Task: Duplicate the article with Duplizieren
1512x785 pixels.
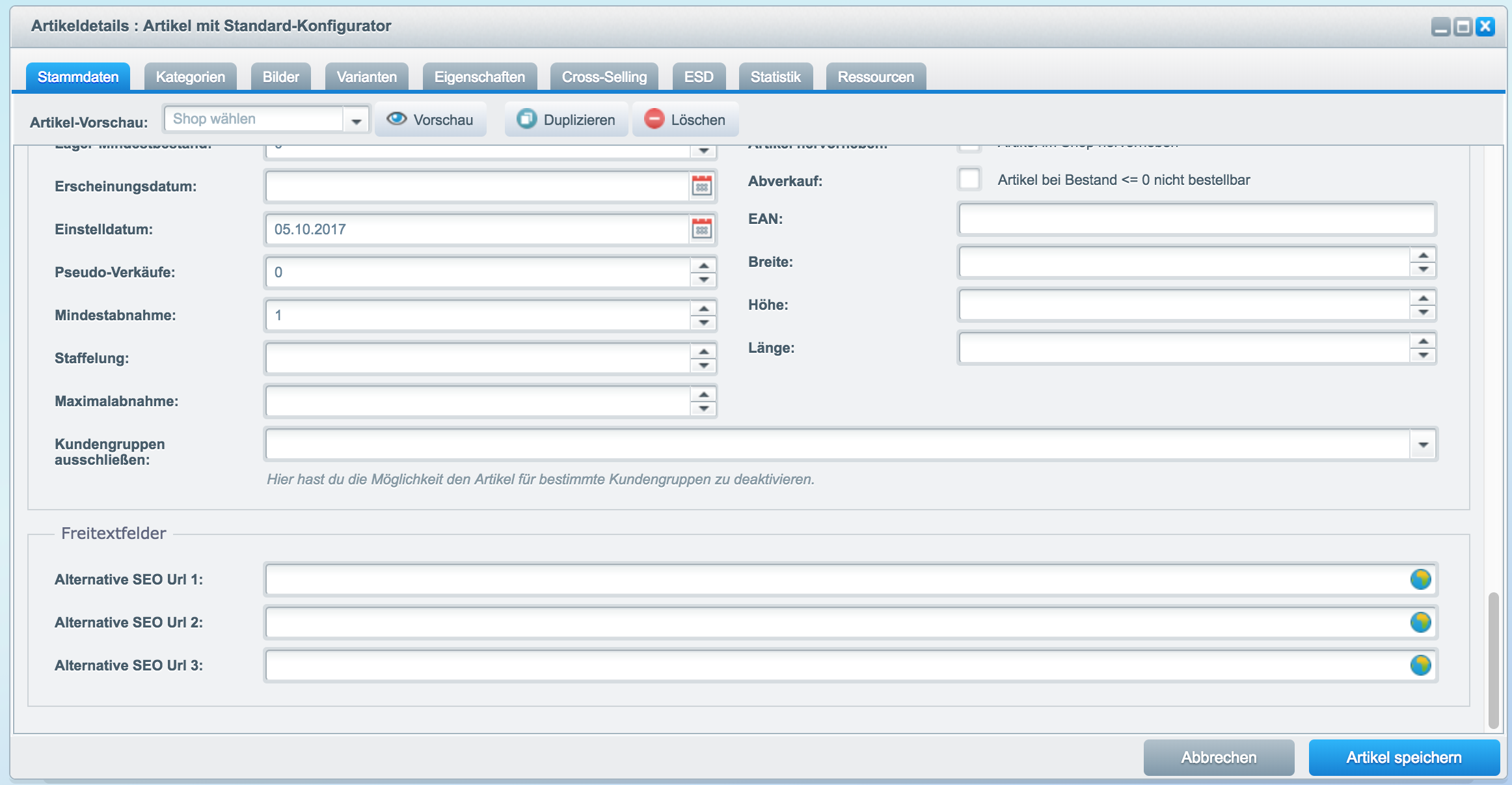Action: click(x=566, y=120)
